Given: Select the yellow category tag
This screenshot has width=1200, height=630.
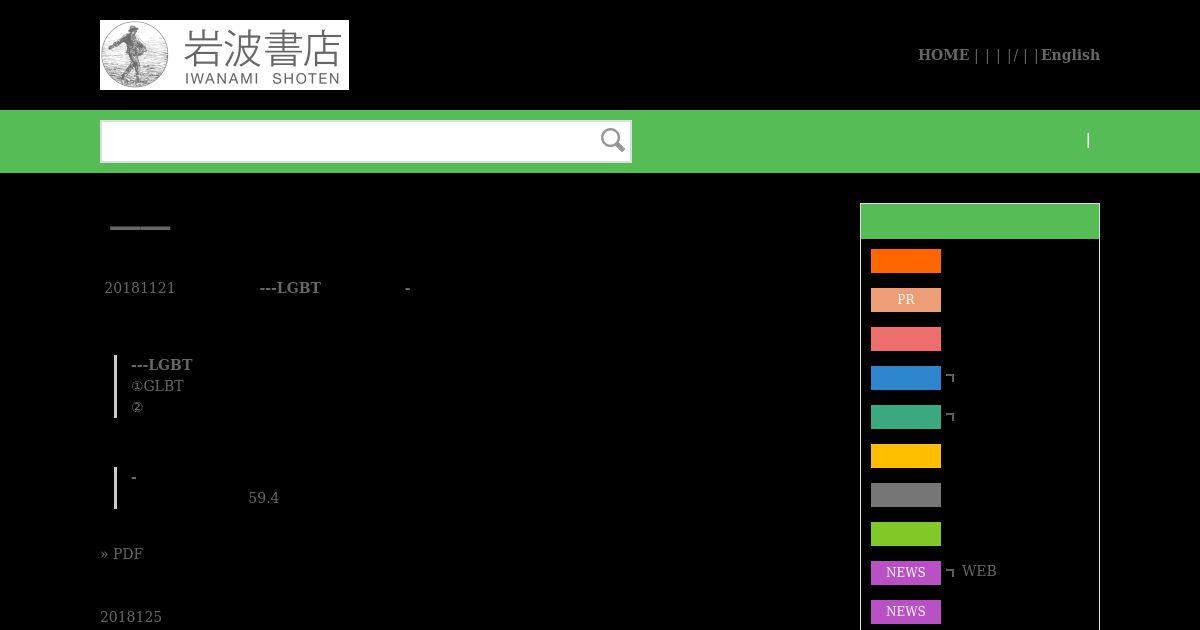Looking at the screenshot, I should [x=906, y=456].
